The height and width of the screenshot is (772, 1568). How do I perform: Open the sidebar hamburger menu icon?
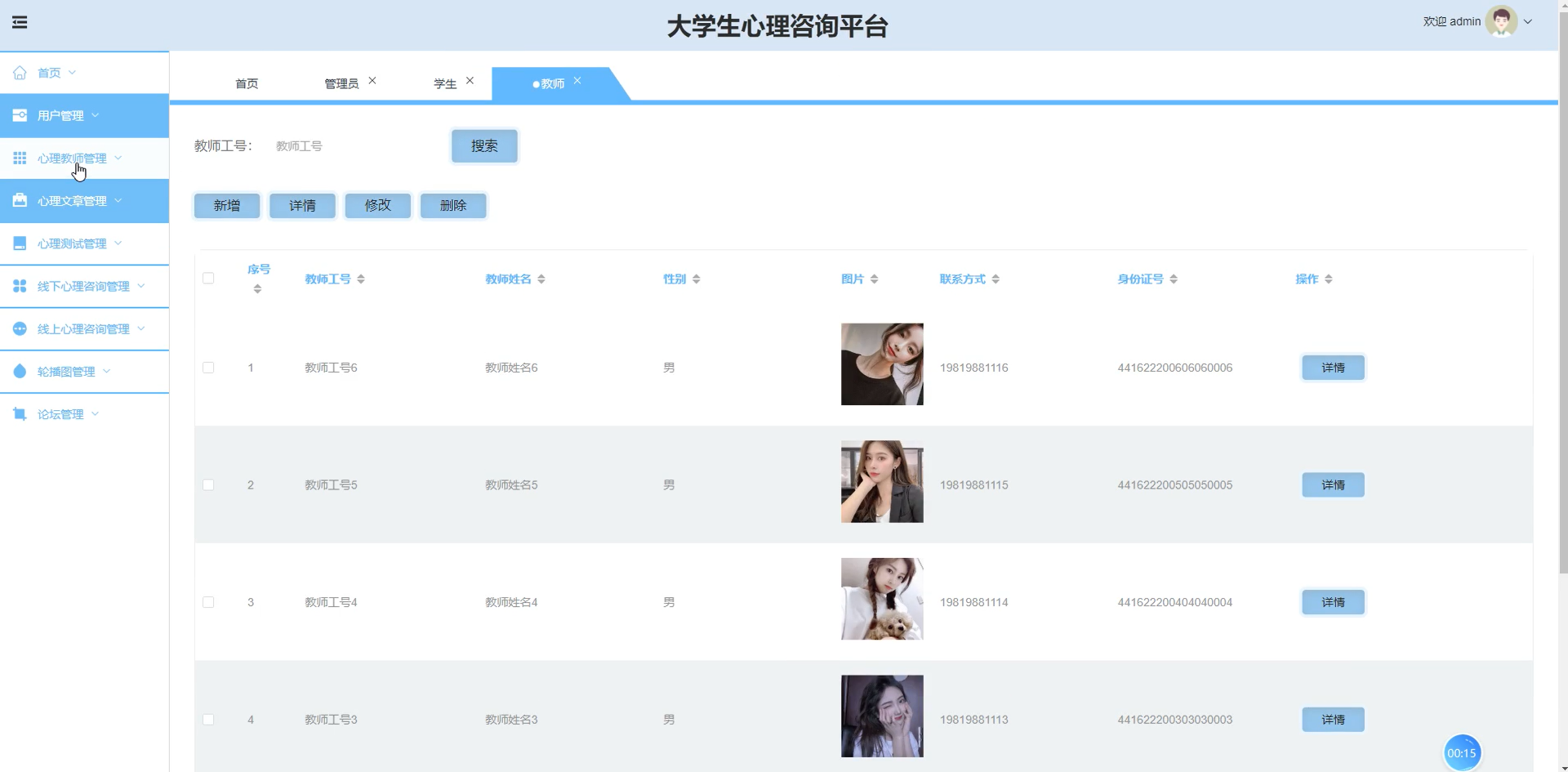tap(20, 22)
